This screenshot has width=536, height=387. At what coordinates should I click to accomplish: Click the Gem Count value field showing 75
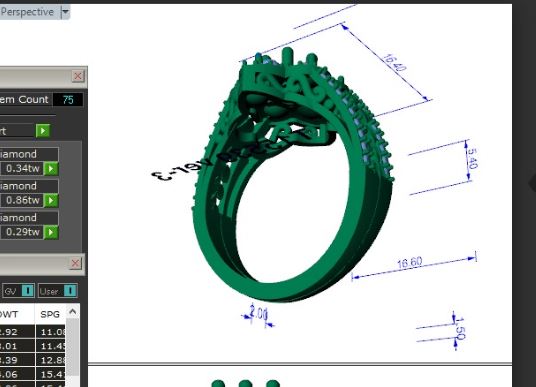68,99
